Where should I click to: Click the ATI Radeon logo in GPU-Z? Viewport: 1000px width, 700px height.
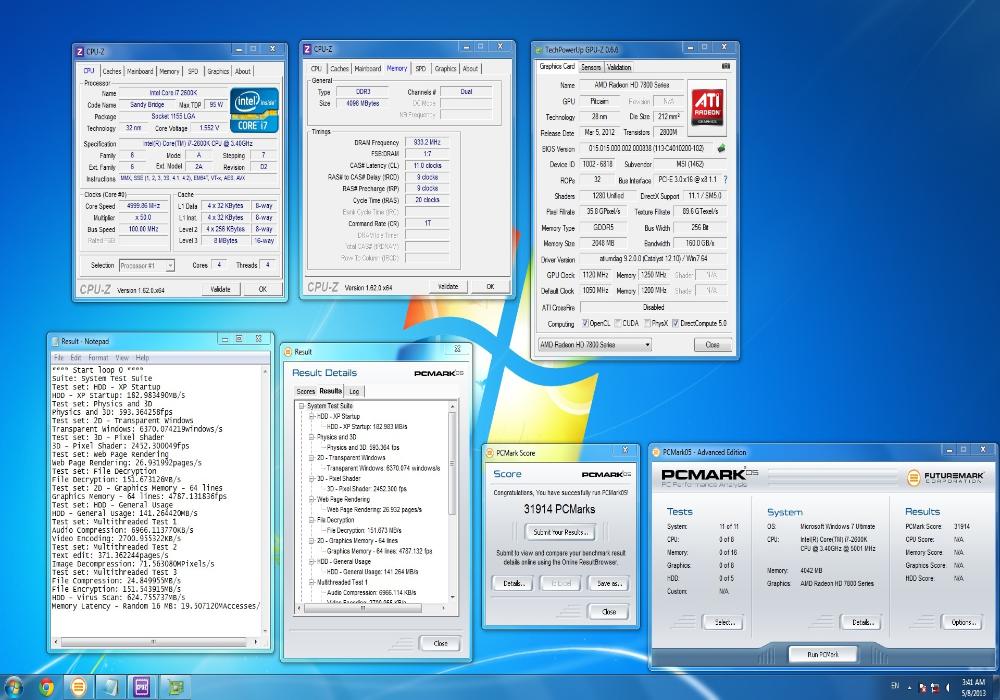(x=707, y=107)
